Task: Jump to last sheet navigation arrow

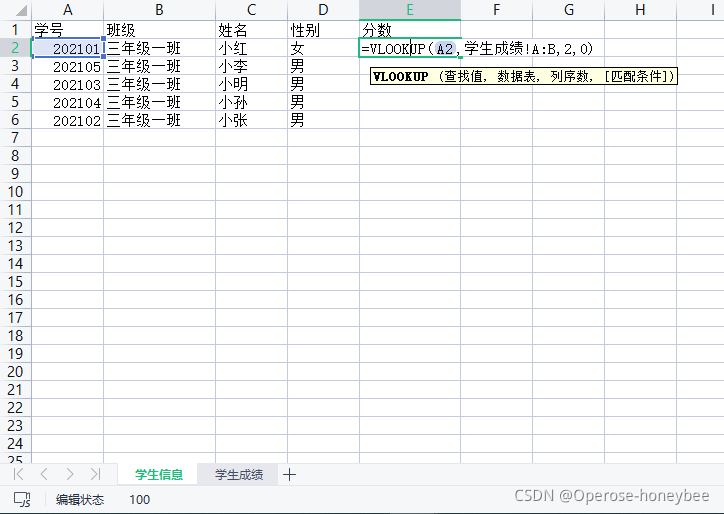Action: (x=96, y=474)
